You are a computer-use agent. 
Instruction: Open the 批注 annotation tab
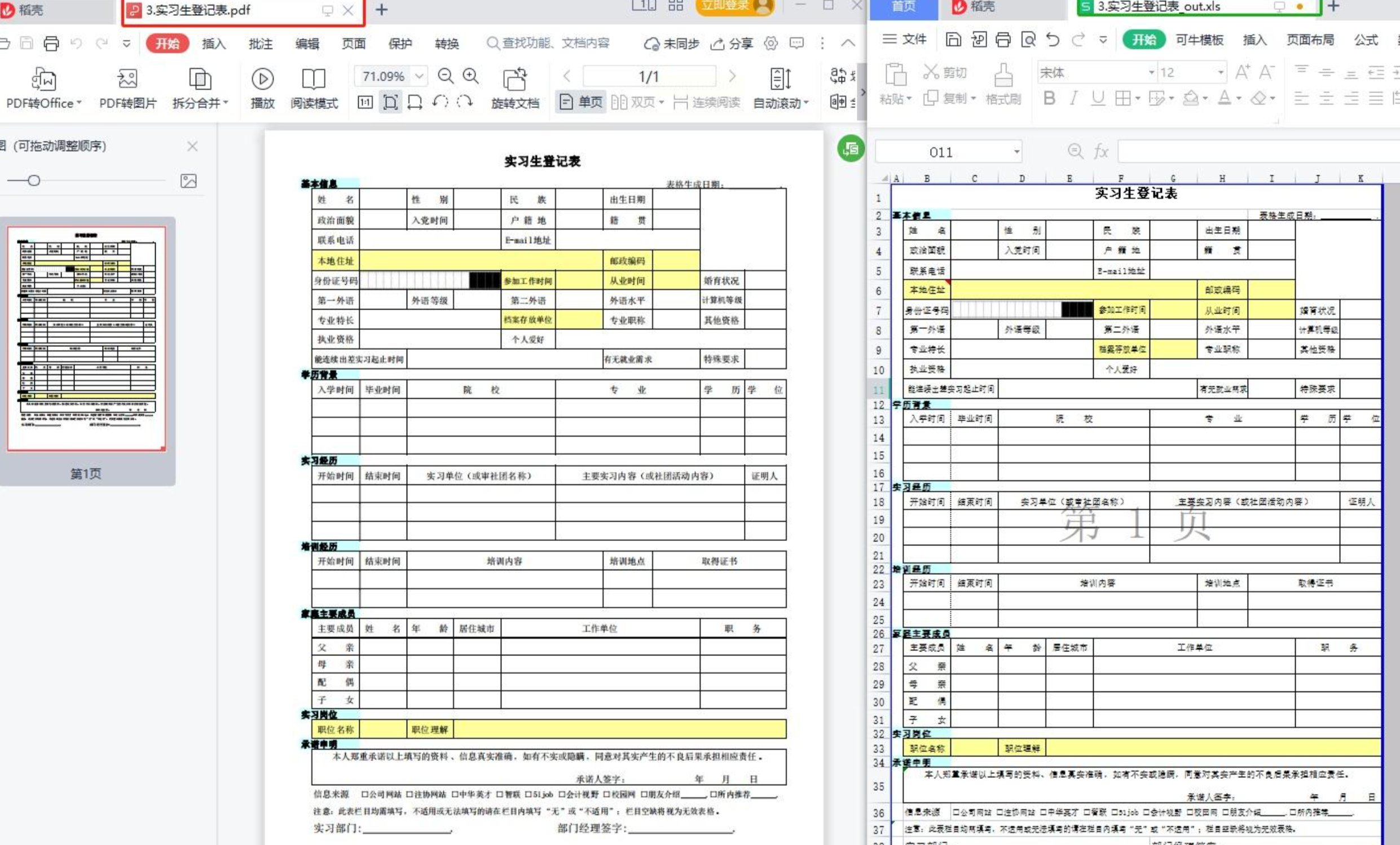click(260, 44)
